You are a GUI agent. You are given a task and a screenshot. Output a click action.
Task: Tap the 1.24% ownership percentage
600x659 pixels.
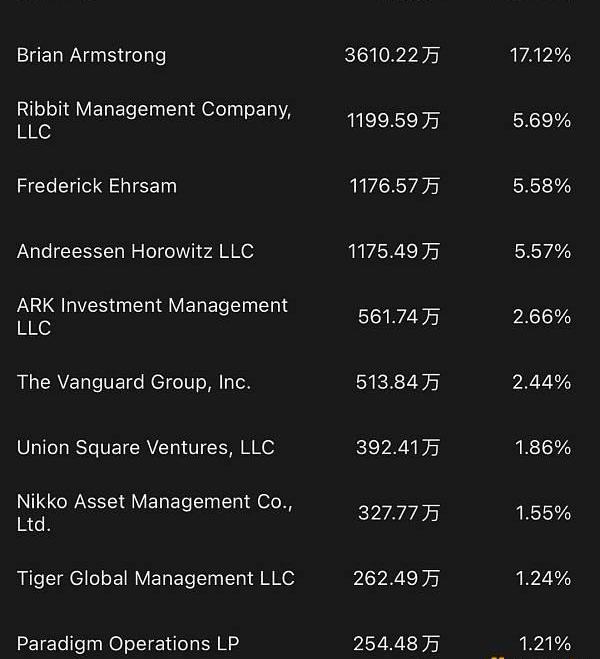(544, 578)
